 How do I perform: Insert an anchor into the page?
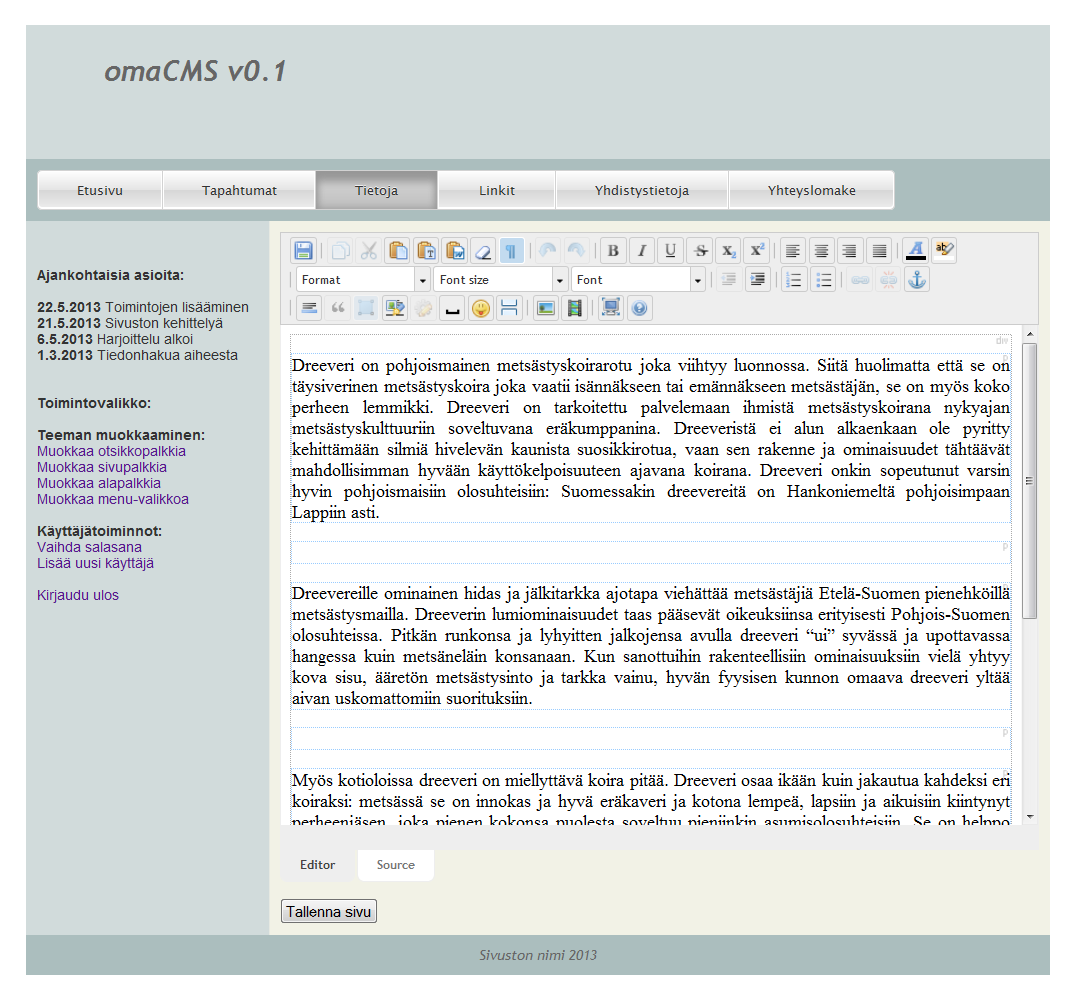(x=917, y=279)
